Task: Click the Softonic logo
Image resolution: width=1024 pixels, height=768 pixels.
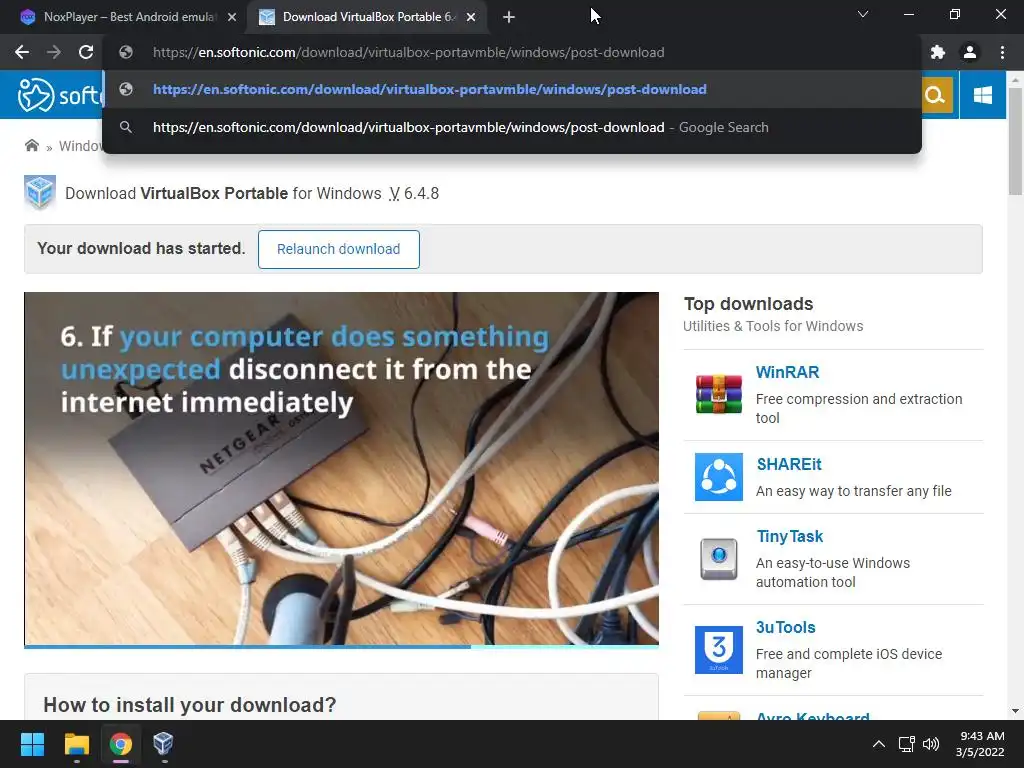Action: [59, 95]
